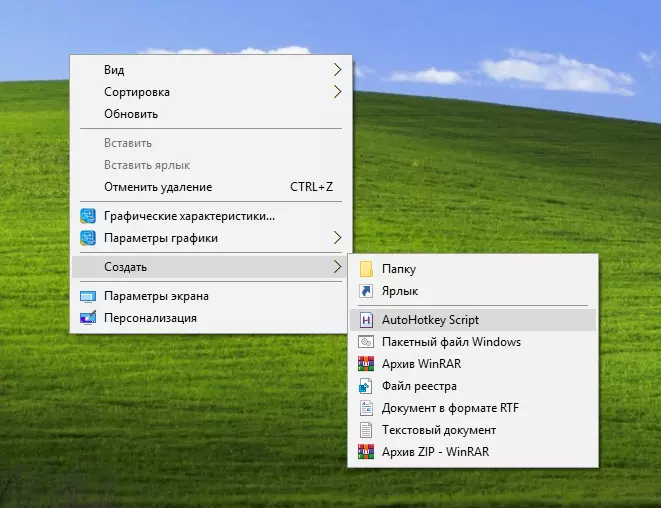
Task: Expand the Параметры графики submenu arrow
Action: (337, 238)
